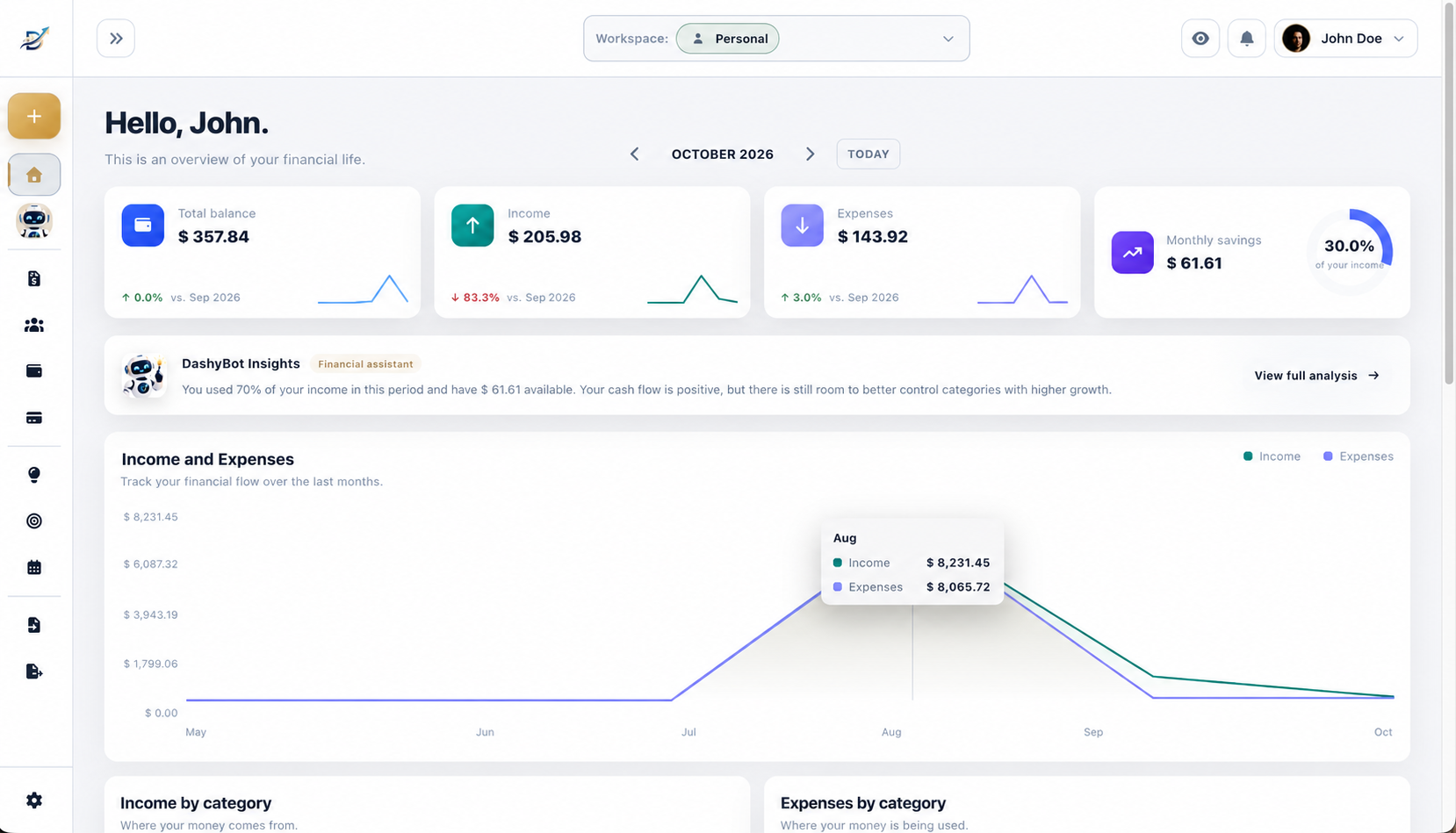This screenshot has height=833, width=1456.
Task: Click the Monthly savings trend icon
Action: (x=1133, y=253)
